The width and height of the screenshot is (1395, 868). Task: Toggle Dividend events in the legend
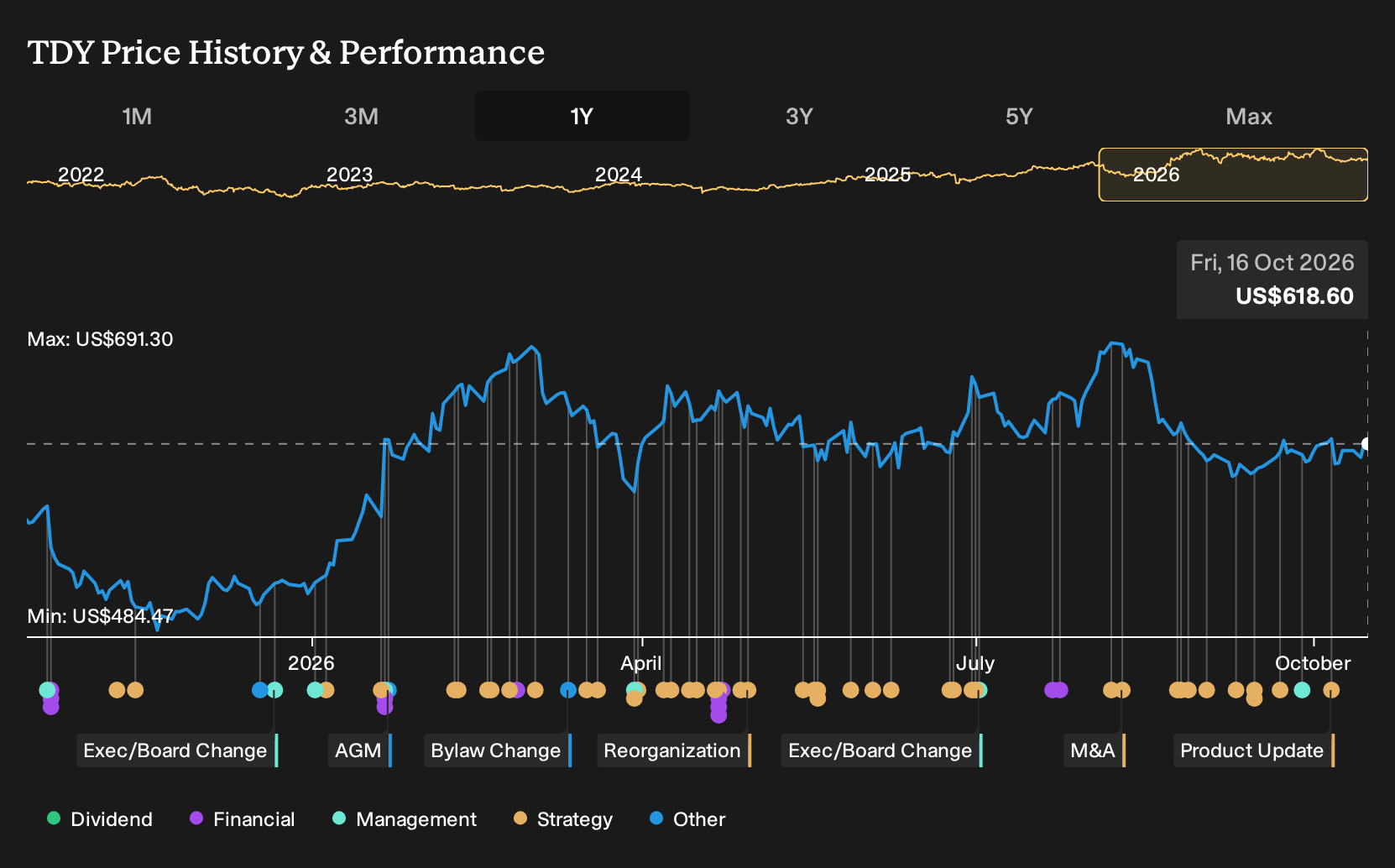(x=100, y=819)
